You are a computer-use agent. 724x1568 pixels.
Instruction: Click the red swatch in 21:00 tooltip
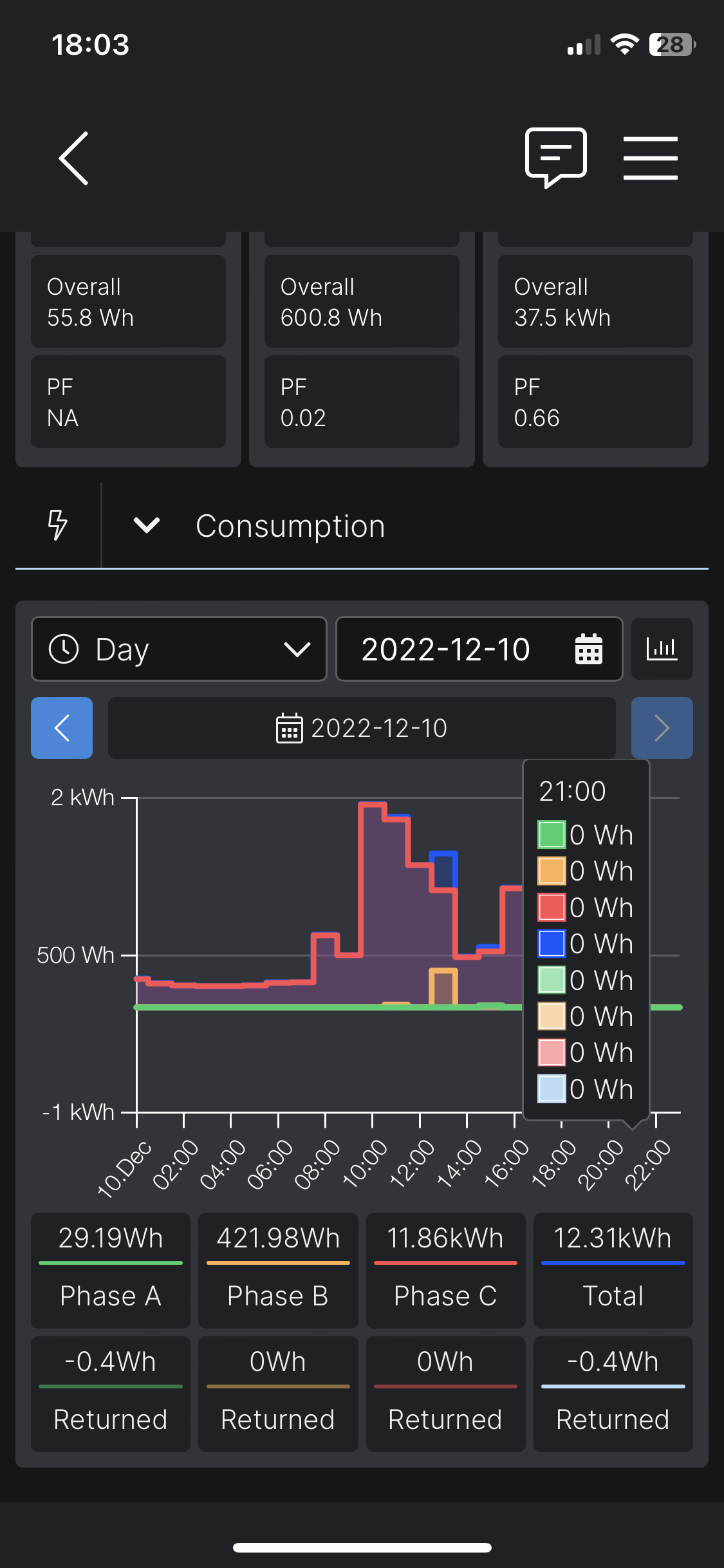(x=552, y=908)
